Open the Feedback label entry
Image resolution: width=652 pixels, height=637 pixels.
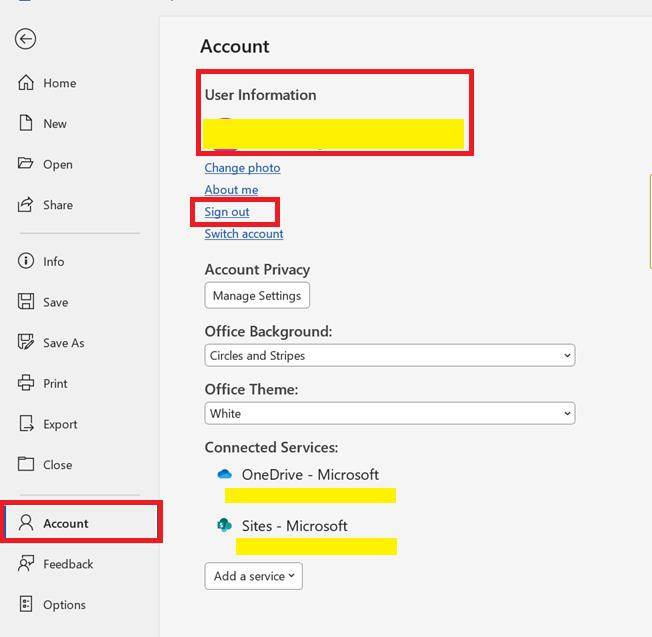68,564
